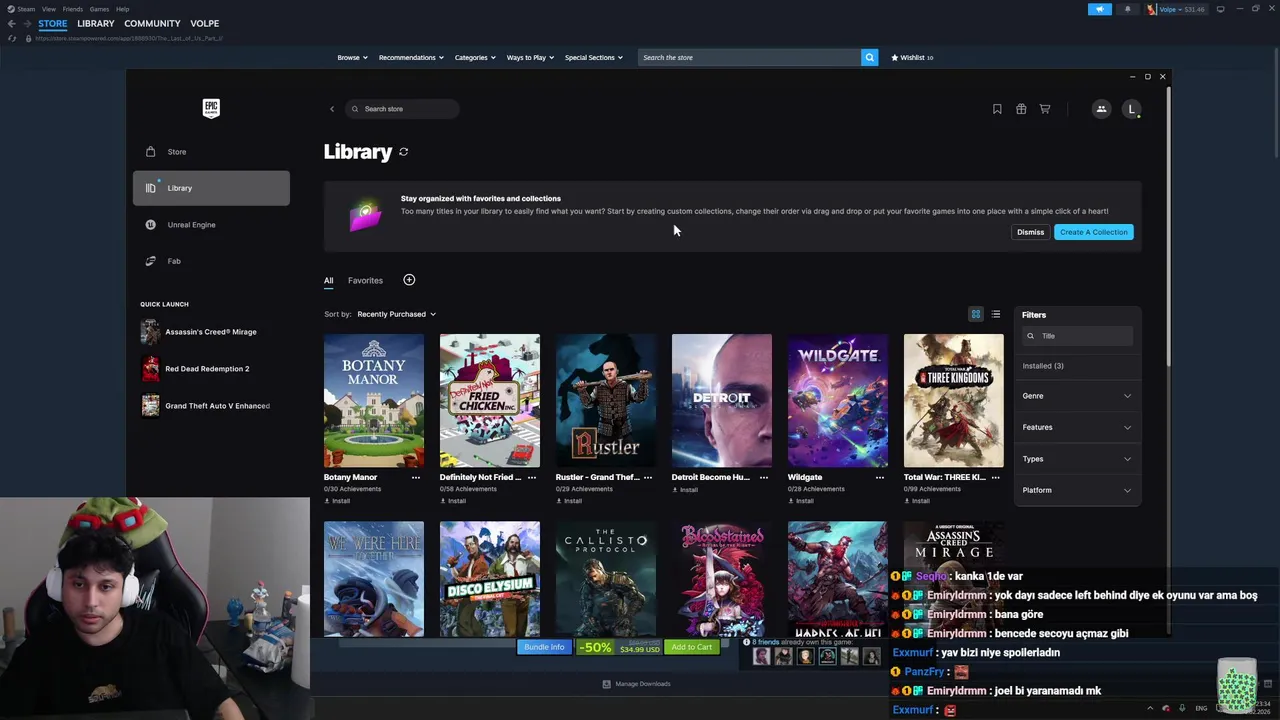Open the friends icon in Epic header
The width and height of the screenshot is (1280, 720).
coord(1101,109)
